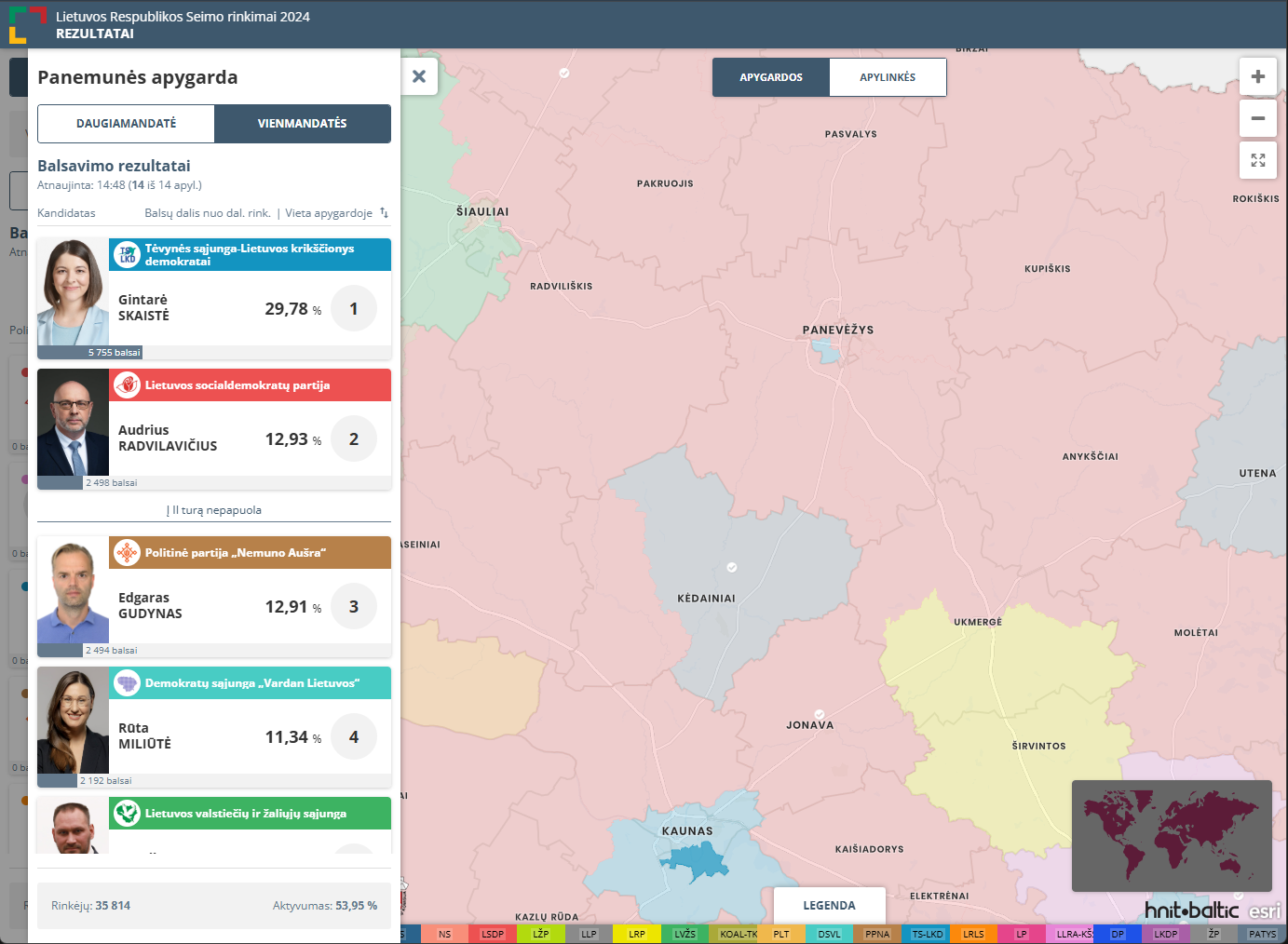Select the ŽP legend color swatch
The width and height of the screenshot is (1288, 944).
1213,934
